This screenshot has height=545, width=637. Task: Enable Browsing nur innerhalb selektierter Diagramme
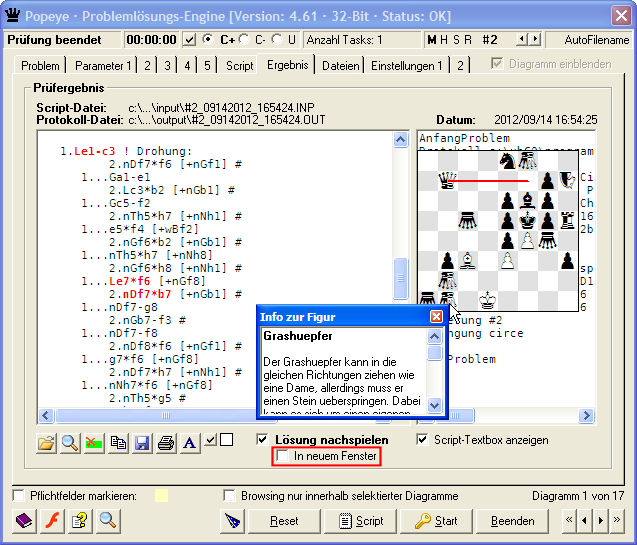tap(230, 495)
